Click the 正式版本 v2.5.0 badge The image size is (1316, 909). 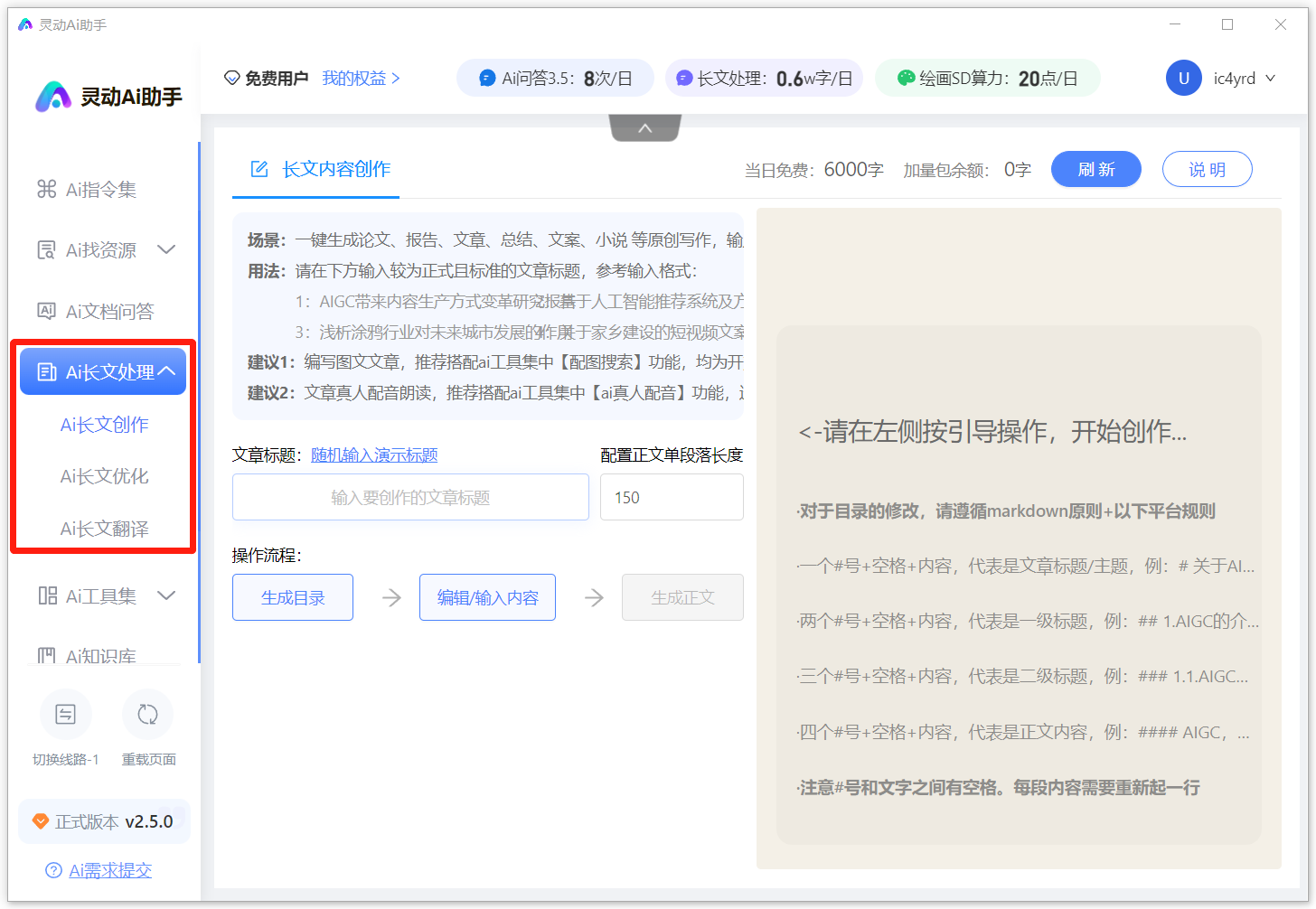pos(104,821)
